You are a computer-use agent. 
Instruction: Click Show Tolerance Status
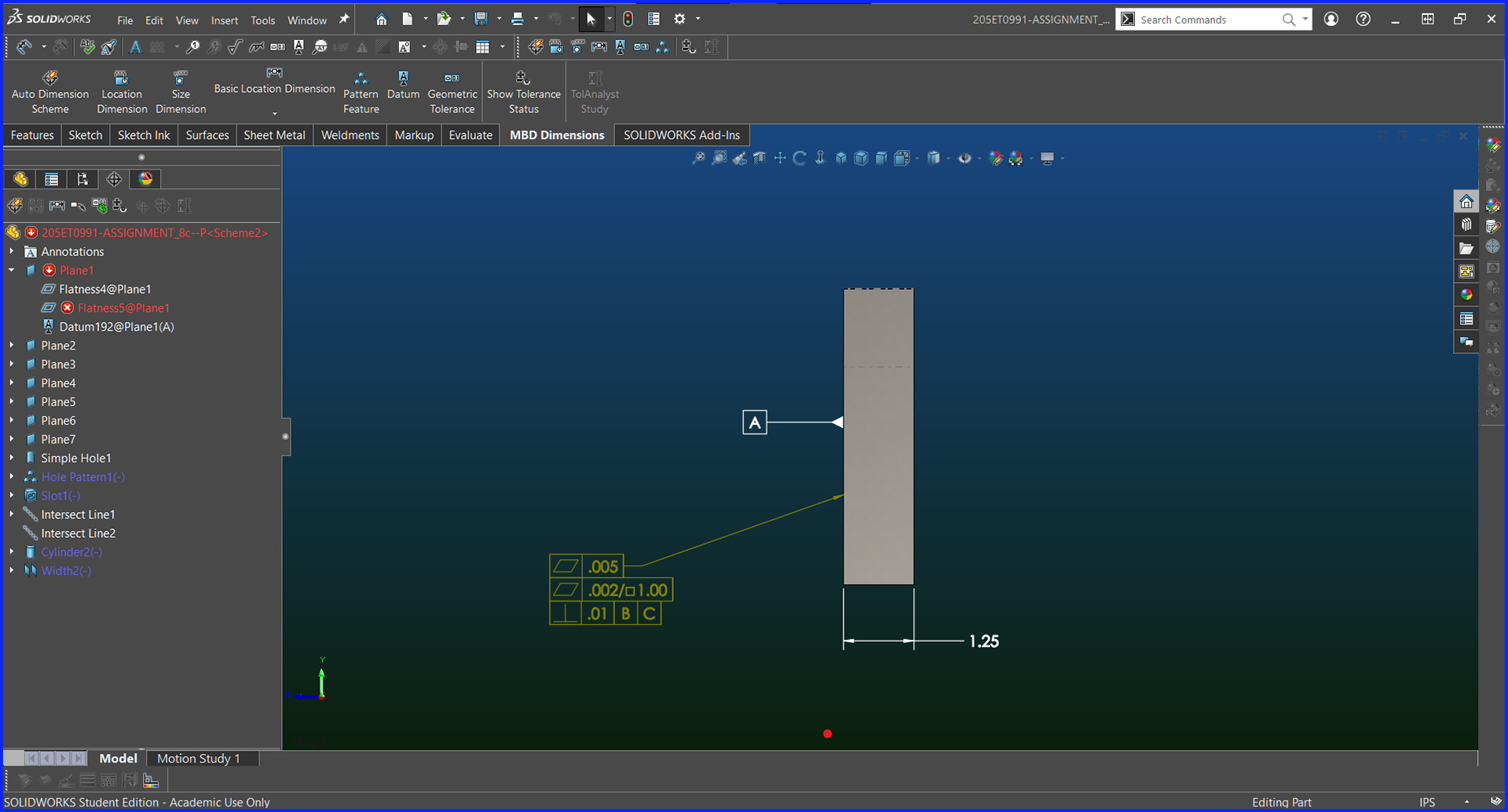[x=523, y=92]
